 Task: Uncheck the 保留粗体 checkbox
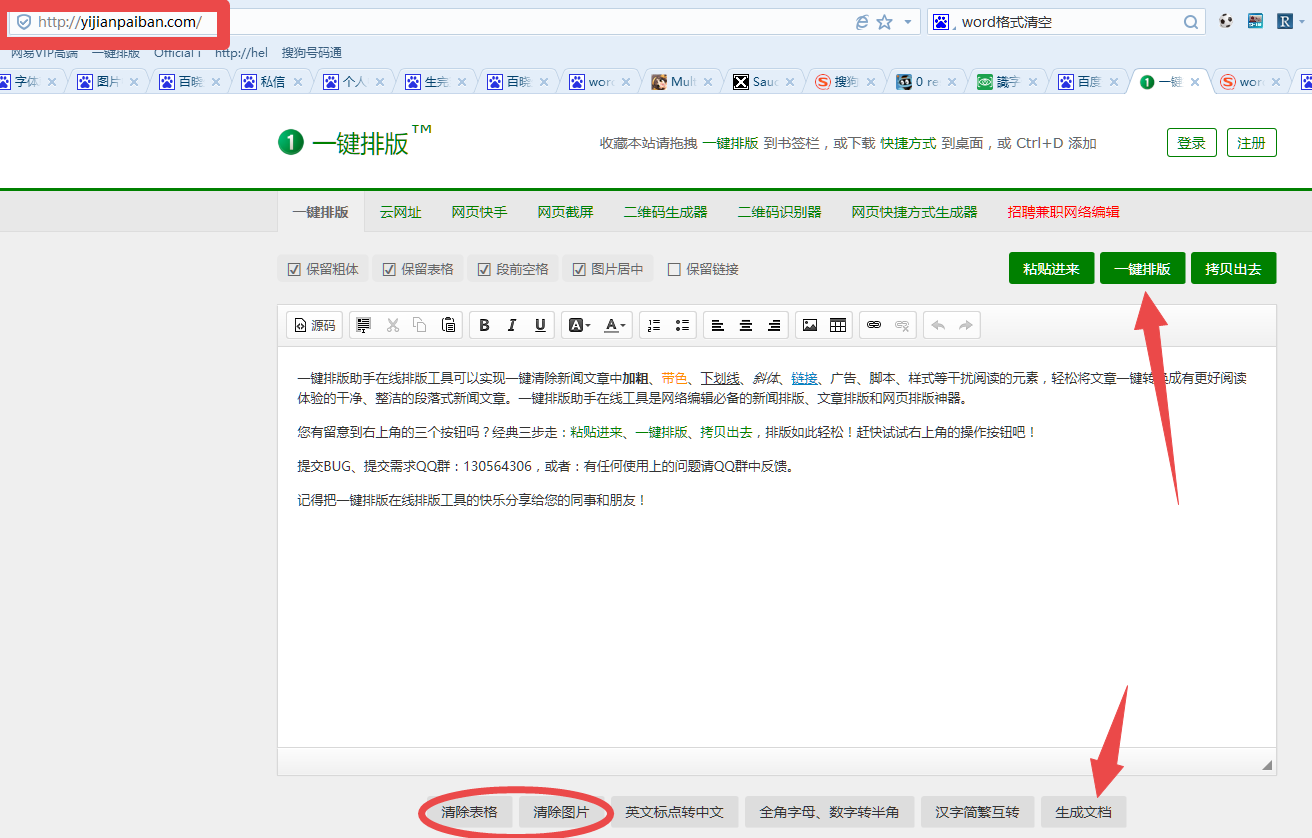(x=294, y=269)
